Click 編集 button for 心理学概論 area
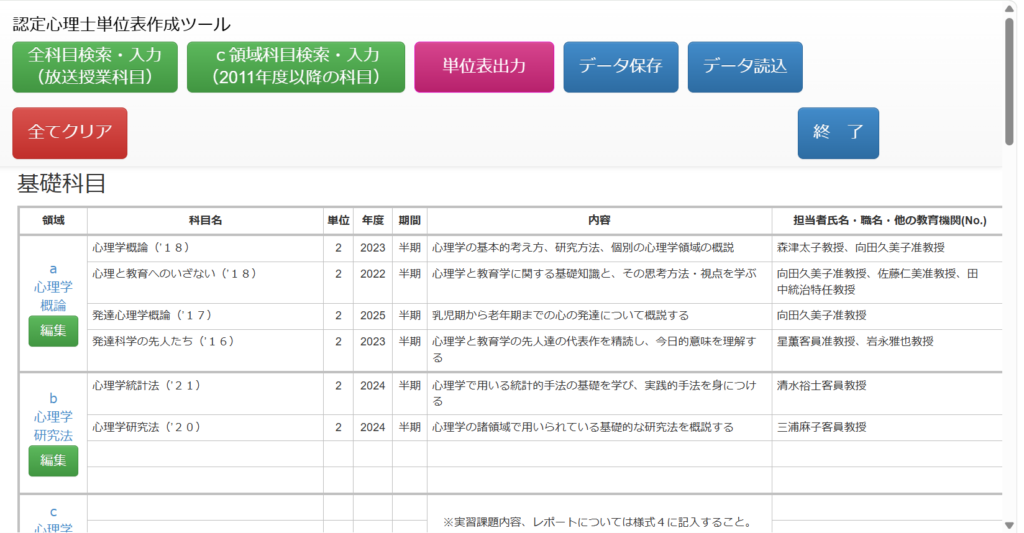Viewport: 1024px width, 533px height. (53, 331)
